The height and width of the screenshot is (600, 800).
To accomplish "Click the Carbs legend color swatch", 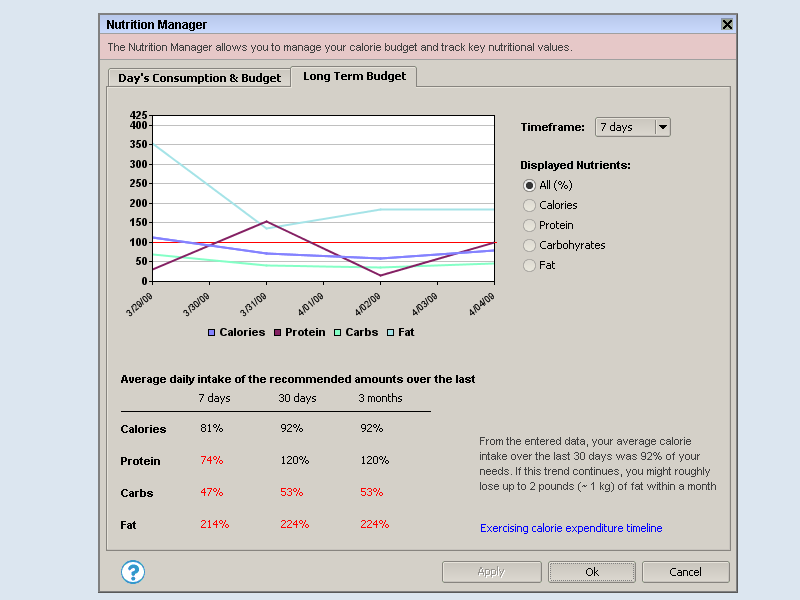I will [x=338, y=332].
